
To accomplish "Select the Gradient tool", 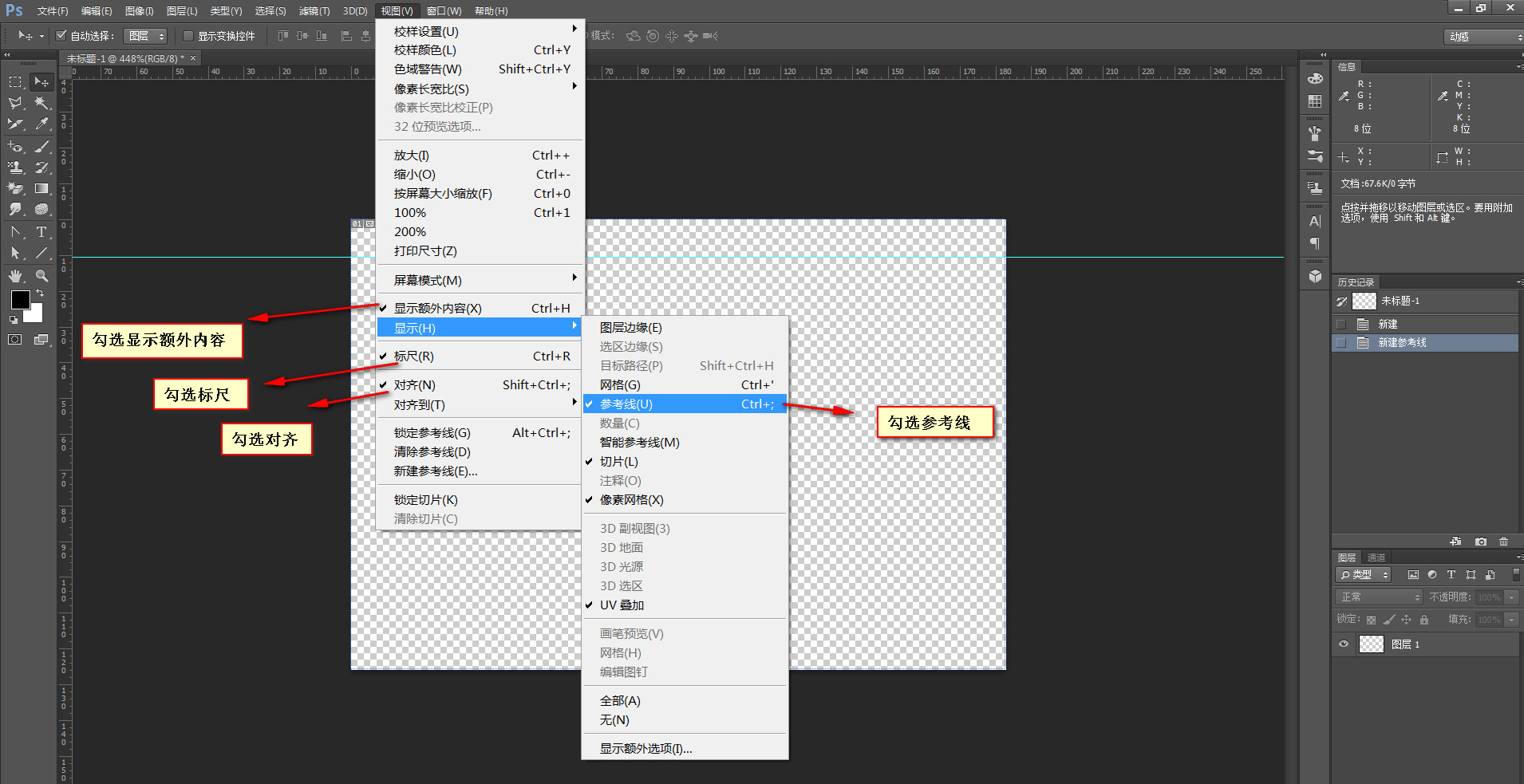I will (42, 188).
